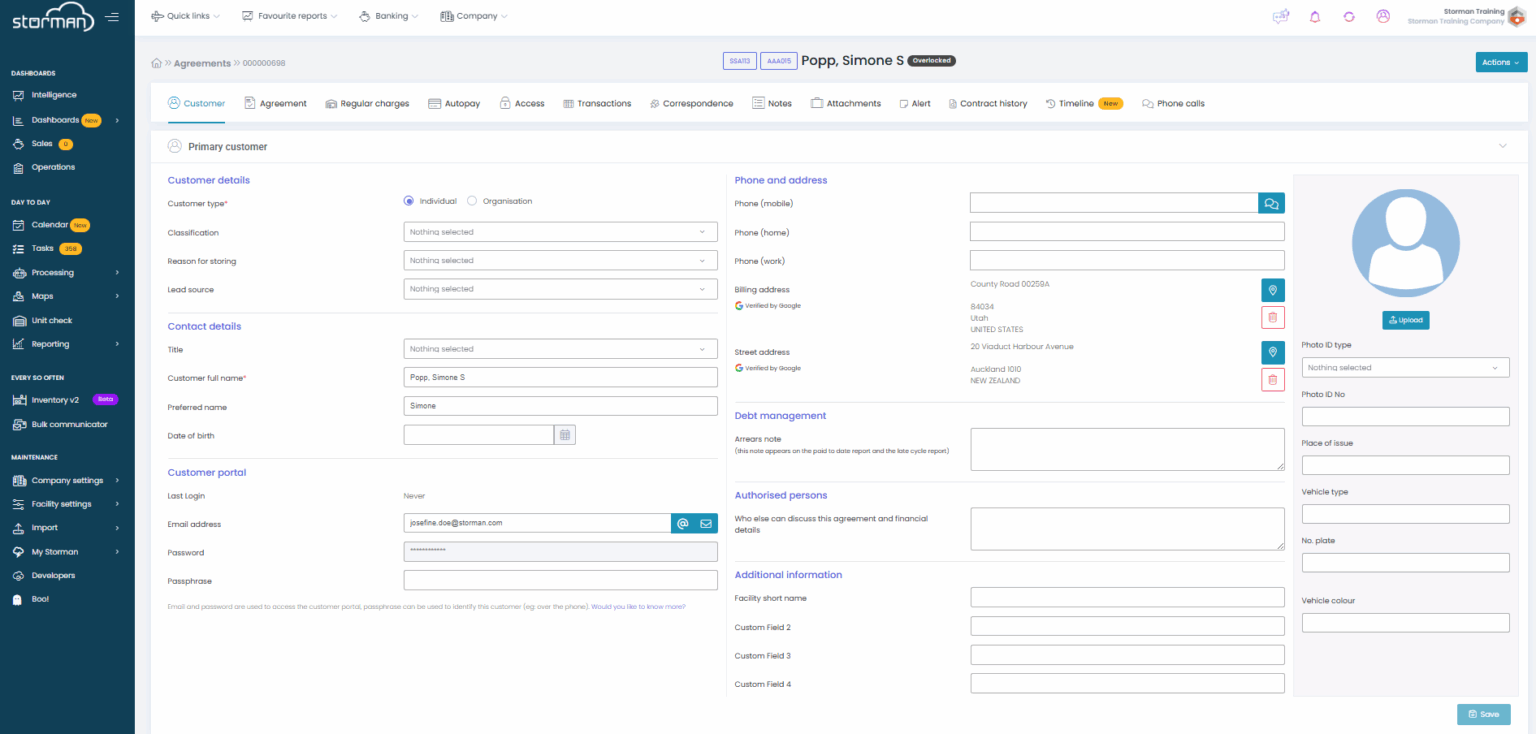Viewport: 1536px width, 734px height.
Task: Click the chat messages icon in header
Action: tap(1280, 16)
